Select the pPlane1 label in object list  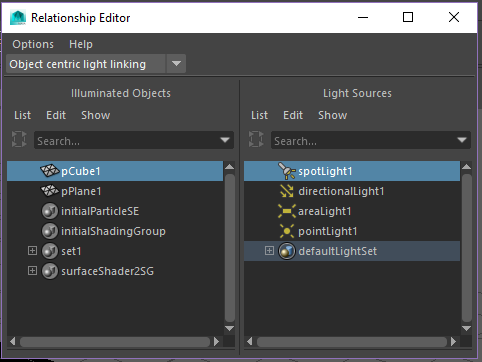tap(81, 191)
